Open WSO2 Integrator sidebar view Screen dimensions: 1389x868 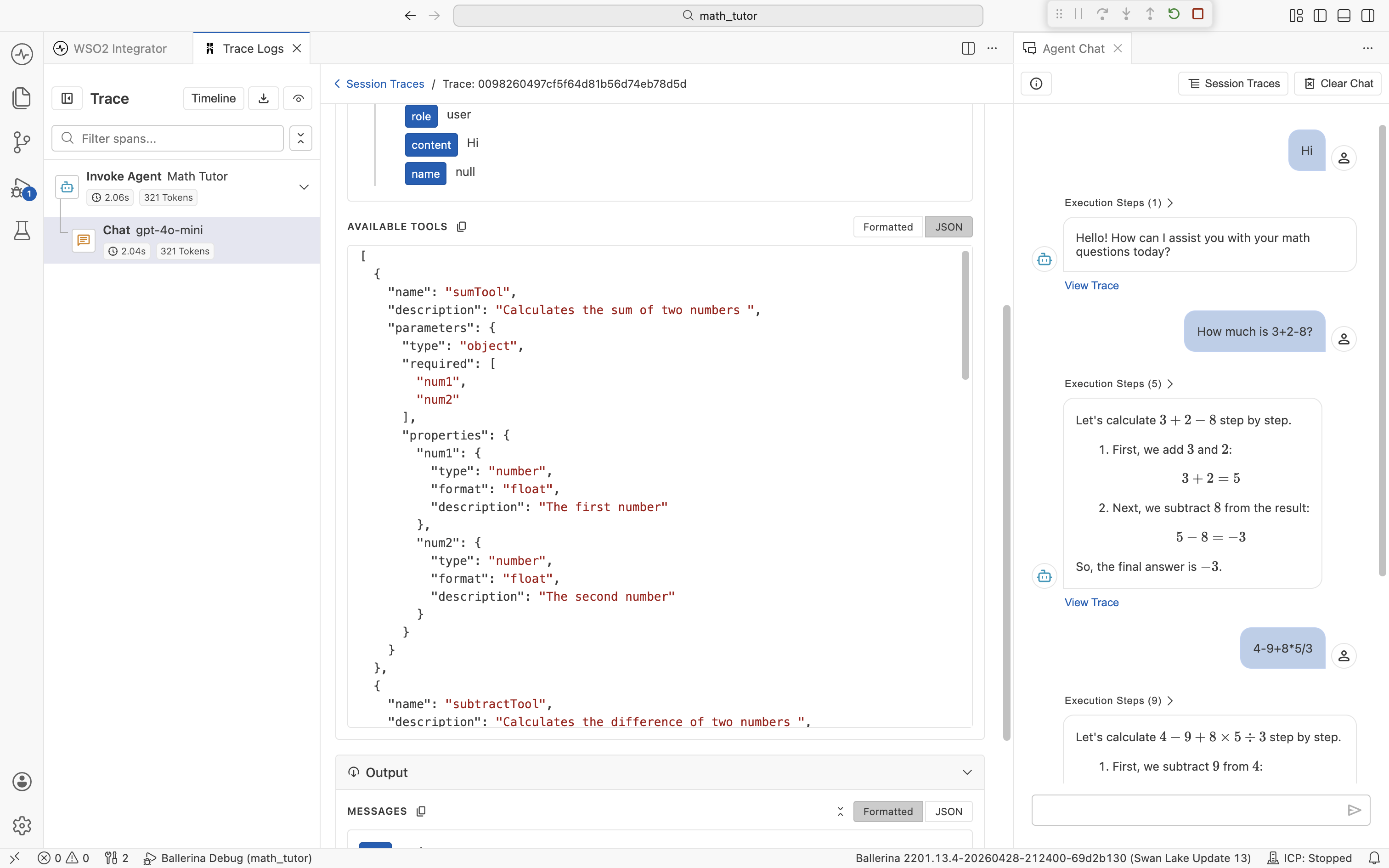click(x=22, y=54)
